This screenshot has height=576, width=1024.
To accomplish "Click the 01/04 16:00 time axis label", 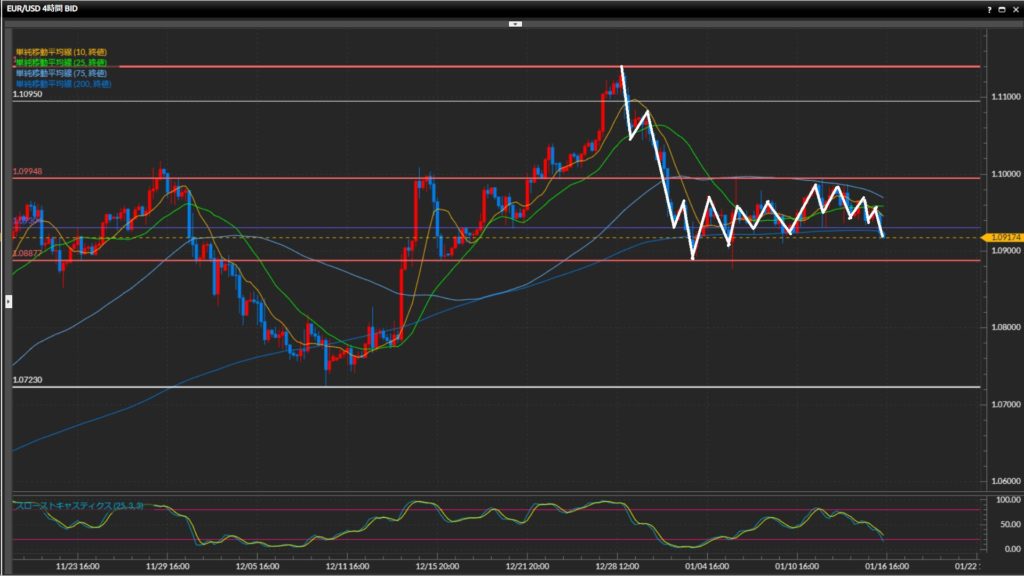I will click(709, 565).
